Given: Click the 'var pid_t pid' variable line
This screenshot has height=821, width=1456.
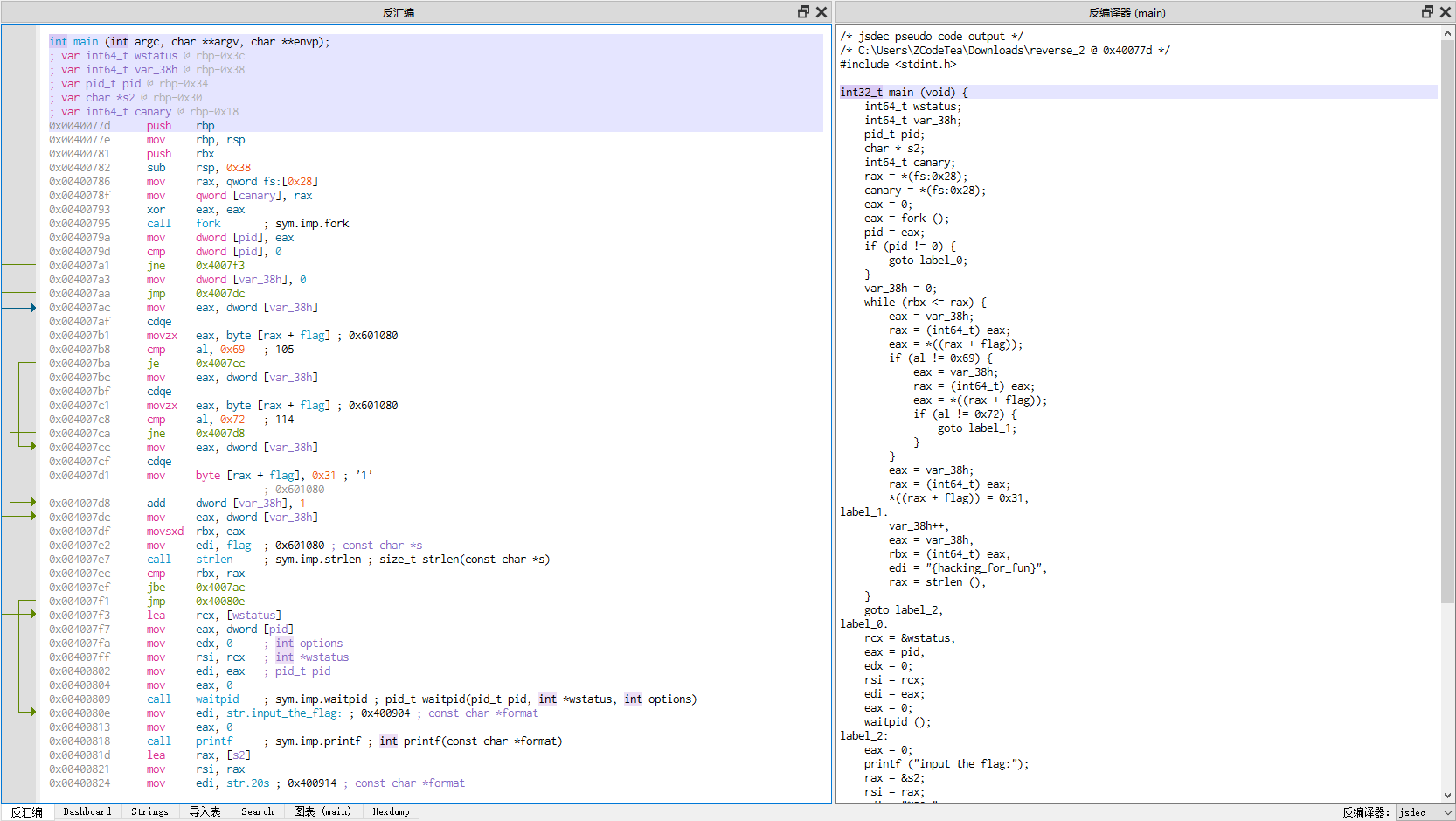Looking at the screenshot, I should tap(128, 84).
